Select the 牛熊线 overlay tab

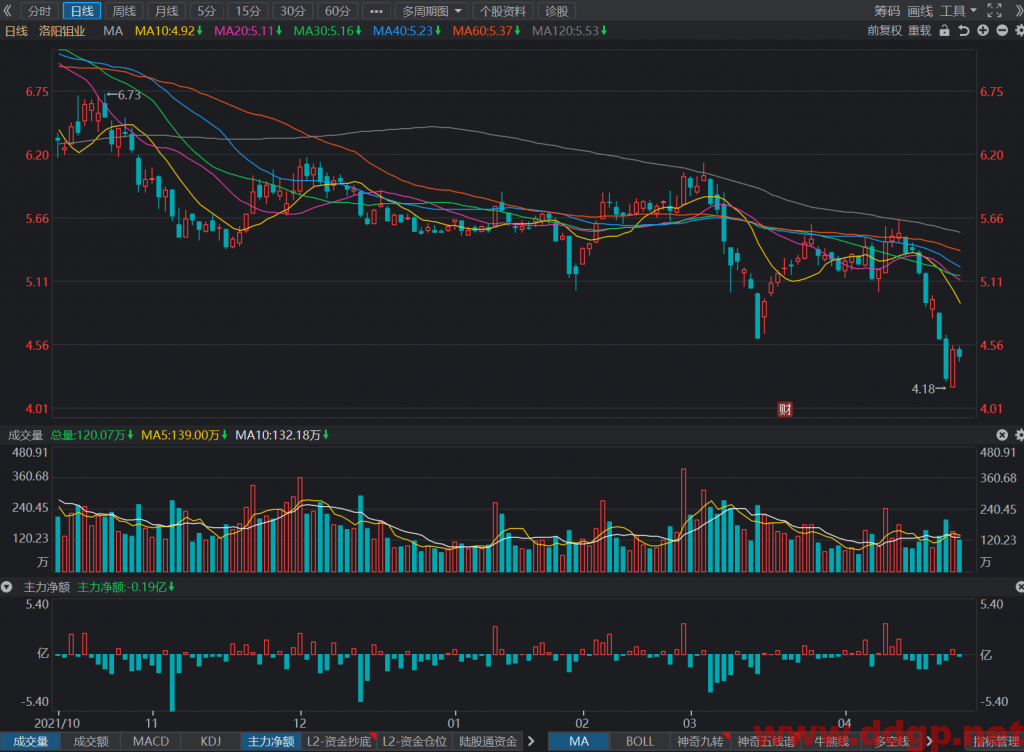831,742
